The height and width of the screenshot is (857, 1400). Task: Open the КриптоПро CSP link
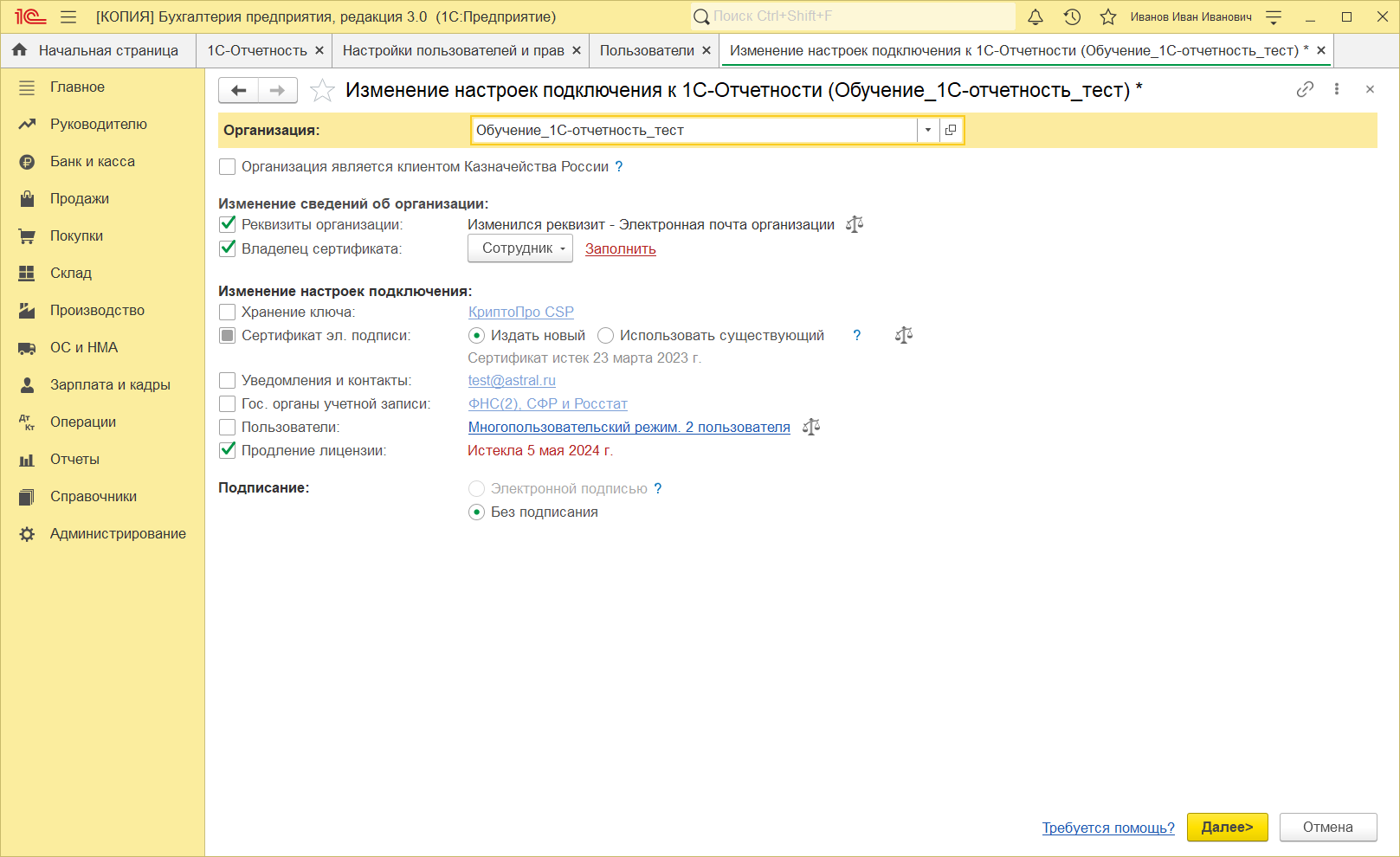pos(521,312)
